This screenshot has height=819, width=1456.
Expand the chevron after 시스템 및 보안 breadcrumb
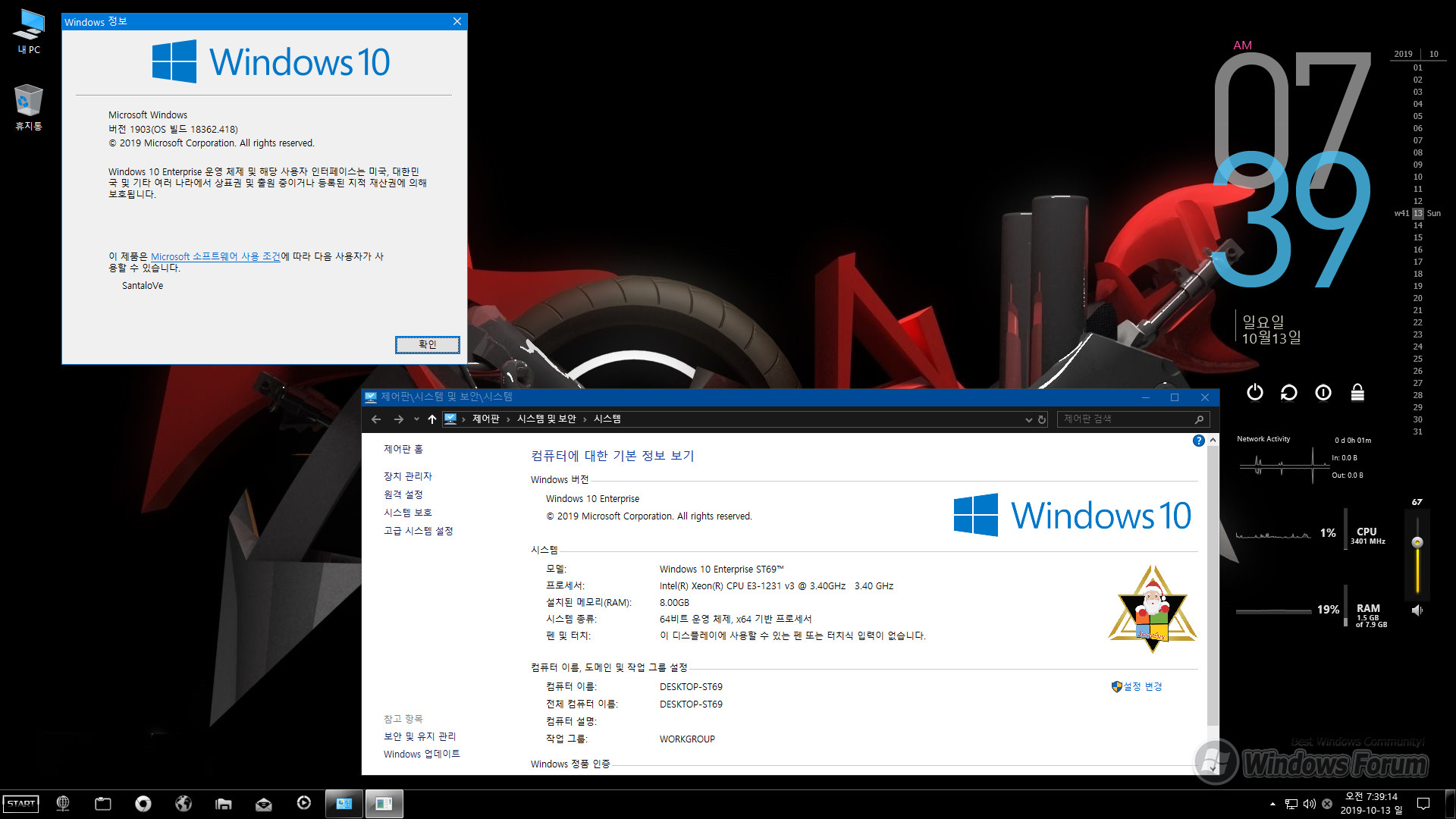pos(585,419)
